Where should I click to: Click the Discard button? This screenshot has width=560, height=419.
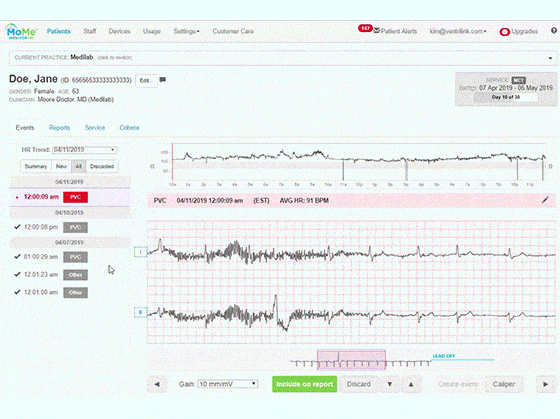pos(359,384)
